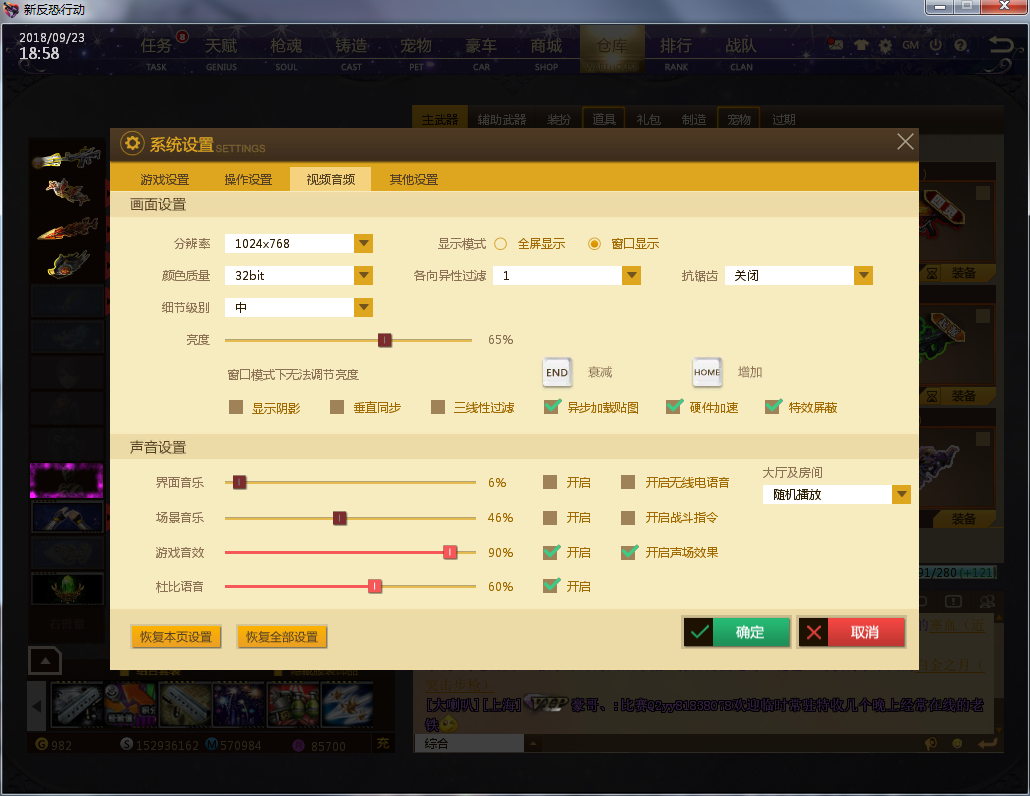Close the system settings dialog with X
Image resolution: width=1030 pixels, height=796 pixels.
pyautogui.click(x=905, y=141)
